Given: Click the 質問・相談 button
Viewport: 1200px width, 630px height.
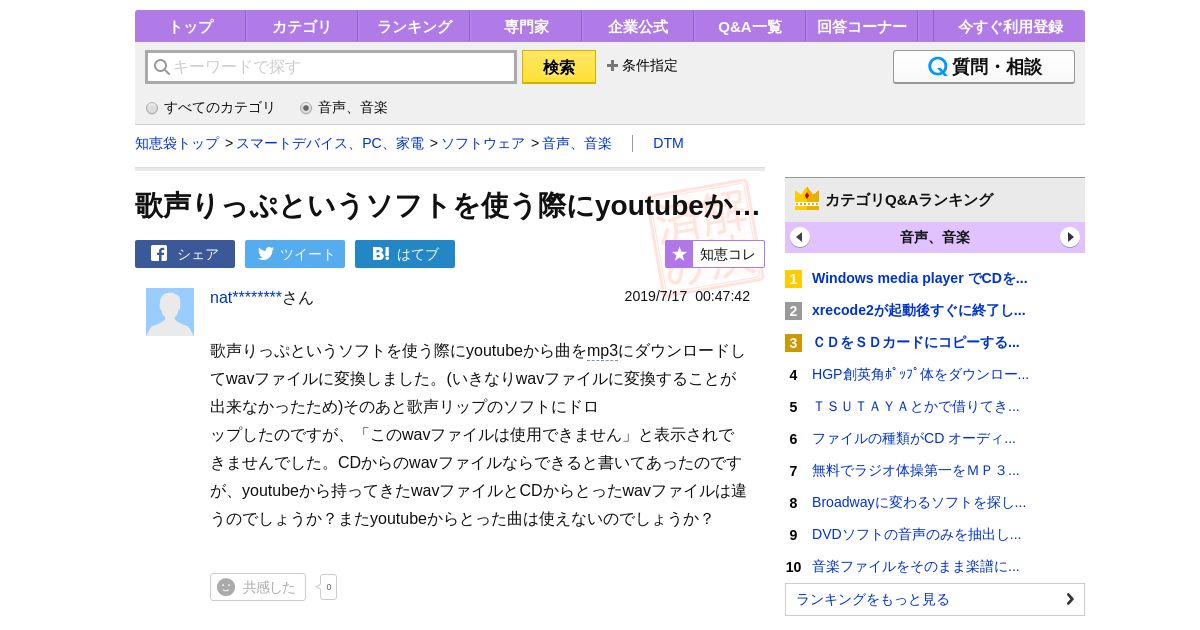Looking at the screenshot, I should pyautogui.click(x=984, y=67).
